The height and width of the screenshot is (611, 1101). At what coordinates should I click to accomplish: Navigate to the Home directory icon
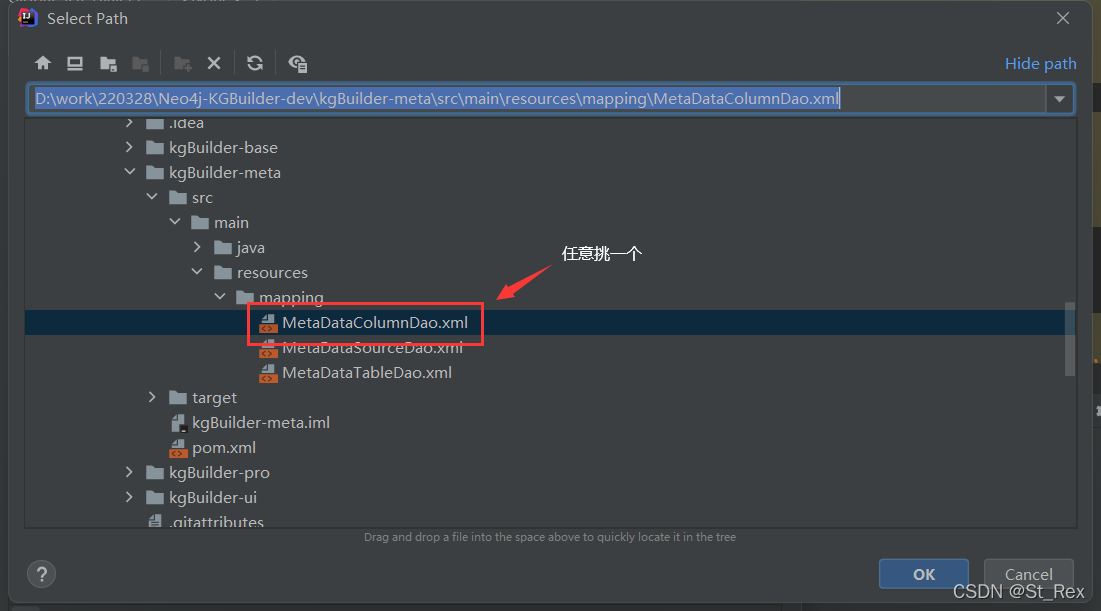pyautogui.click(x=43, y=62)
